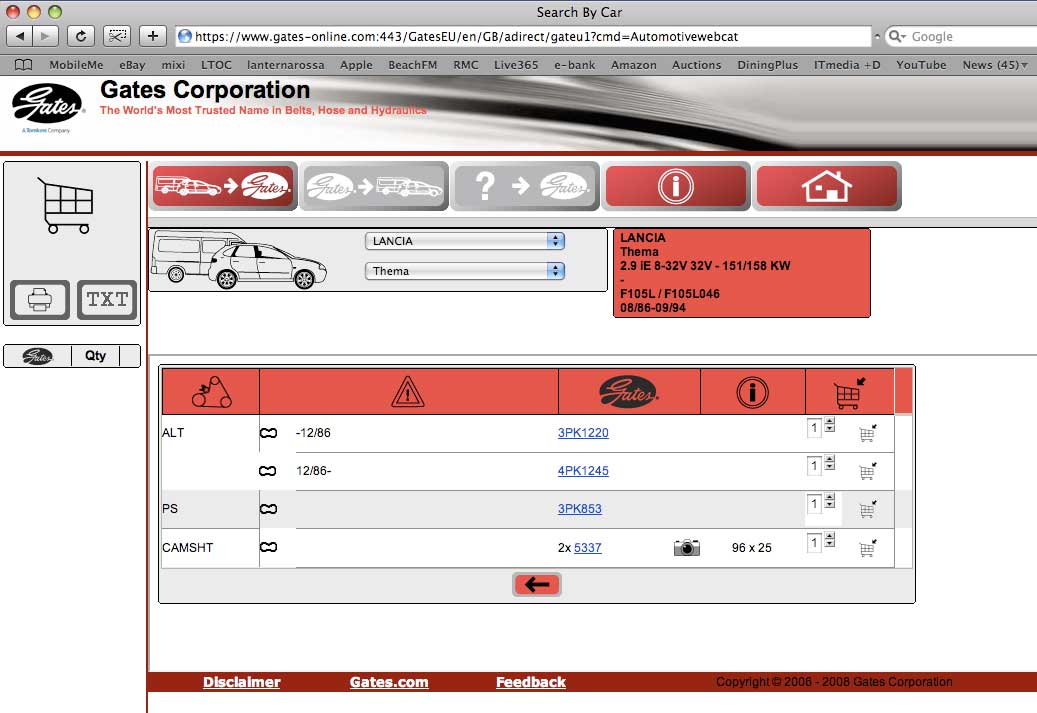Click quantity field in 3PK1220 row

click(x=815, y=427)
